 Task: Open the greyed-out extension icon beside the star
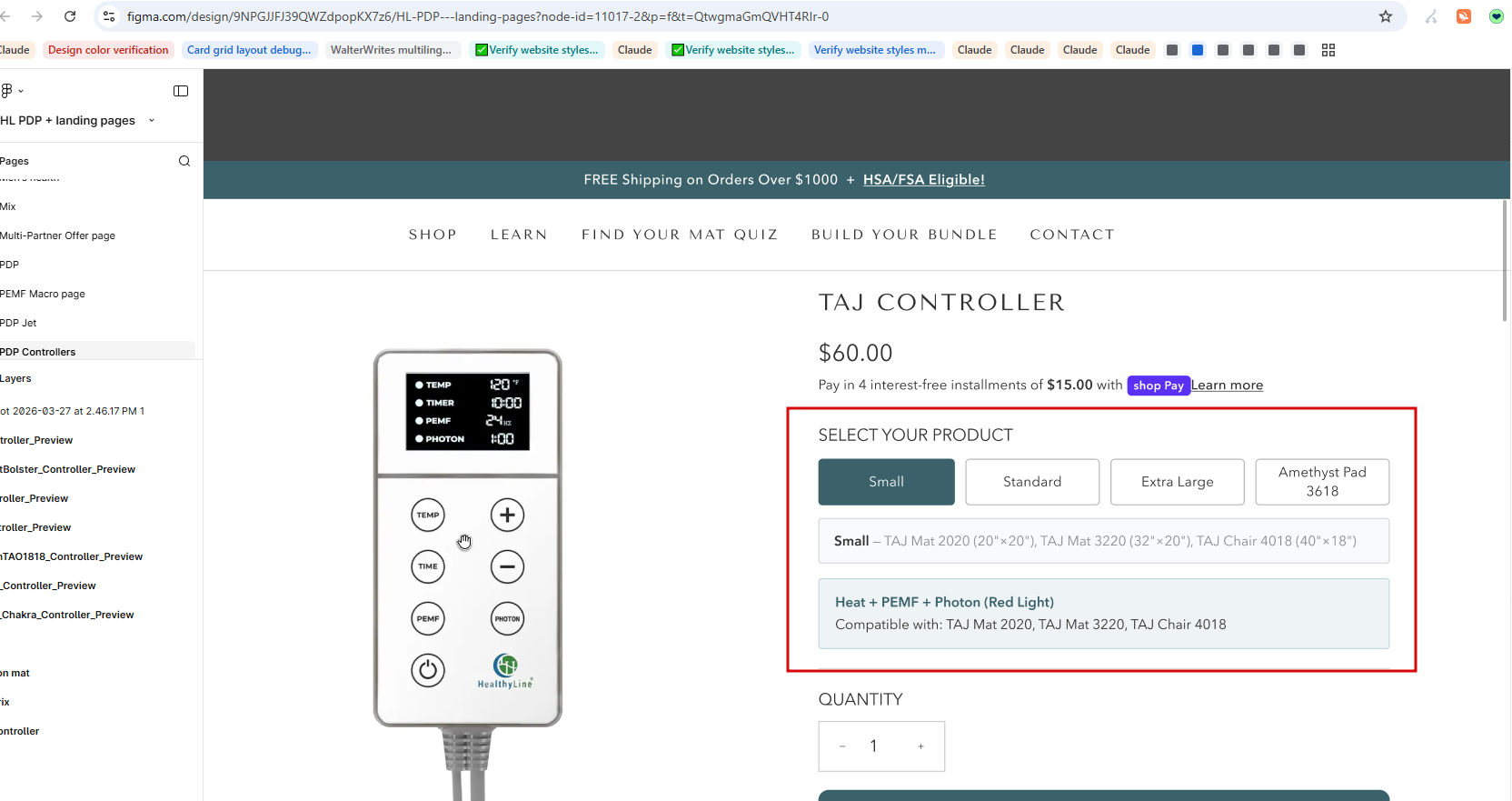(x=1431, y=16)
